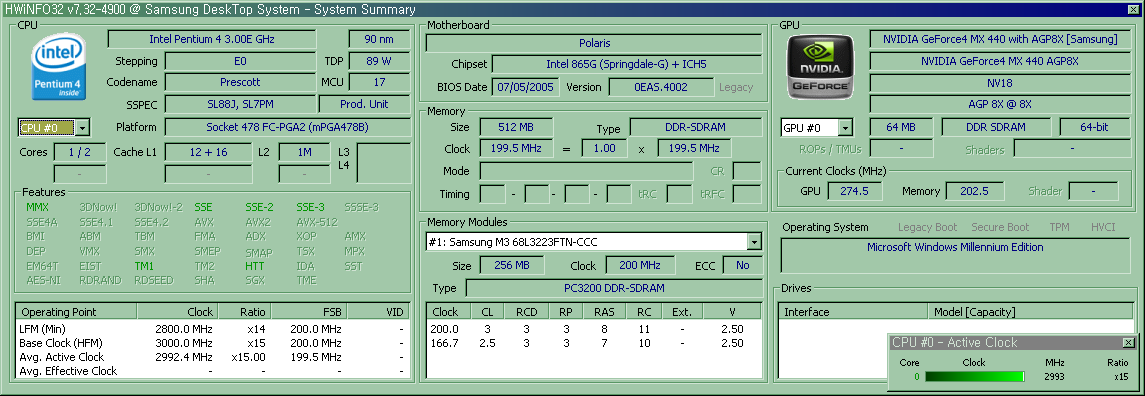1145x396 pixels.
Task: Click the Intel 865G chipset field
Action: [626, 64]
